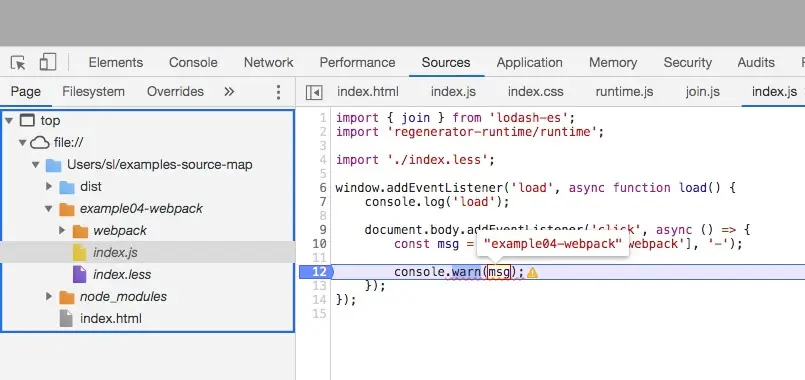This screenshot has height=380, width=805.
Task: Switch to join.js editor tab
Action: click(703, 92)
